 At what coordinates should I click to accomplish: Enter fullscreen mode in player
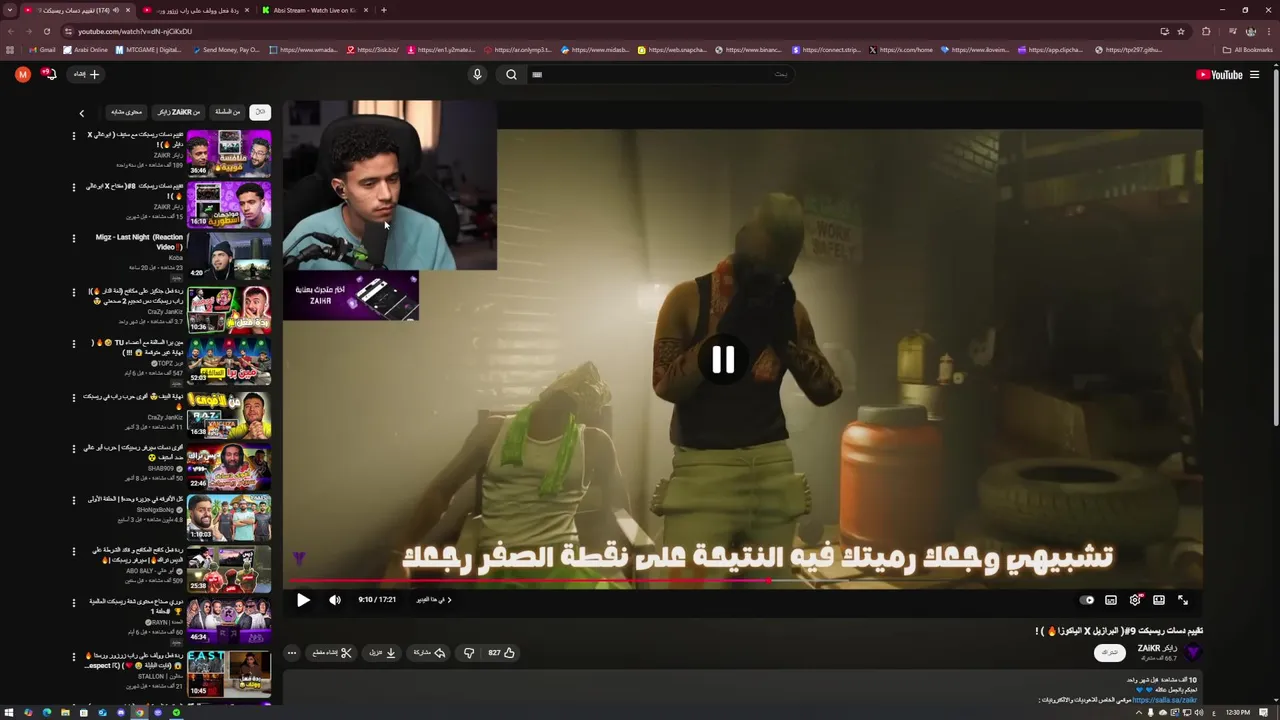pos(1183,600)
